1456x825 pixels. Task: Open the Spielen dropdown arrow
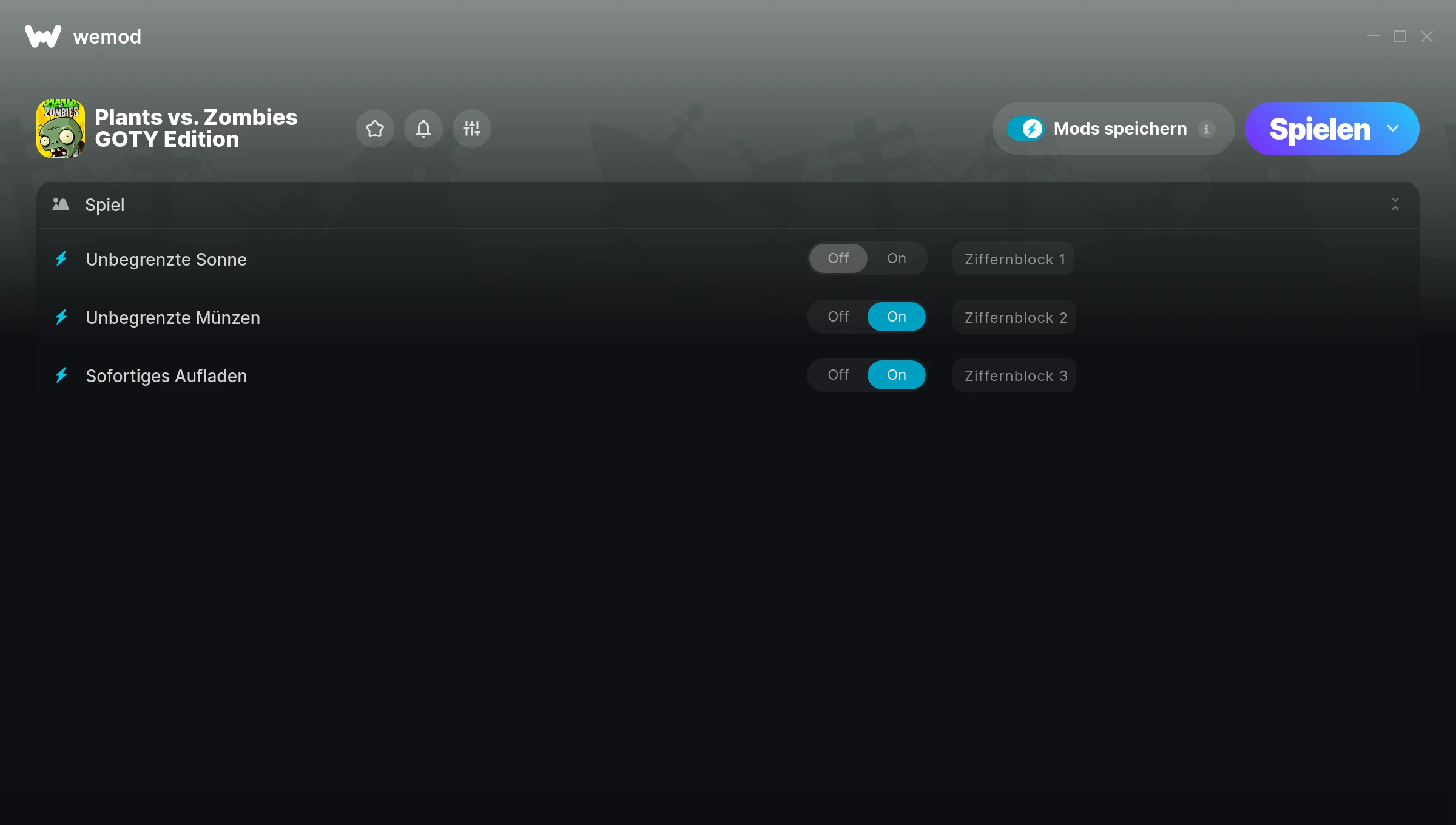pyautogui.click(x=1393, y=129)
